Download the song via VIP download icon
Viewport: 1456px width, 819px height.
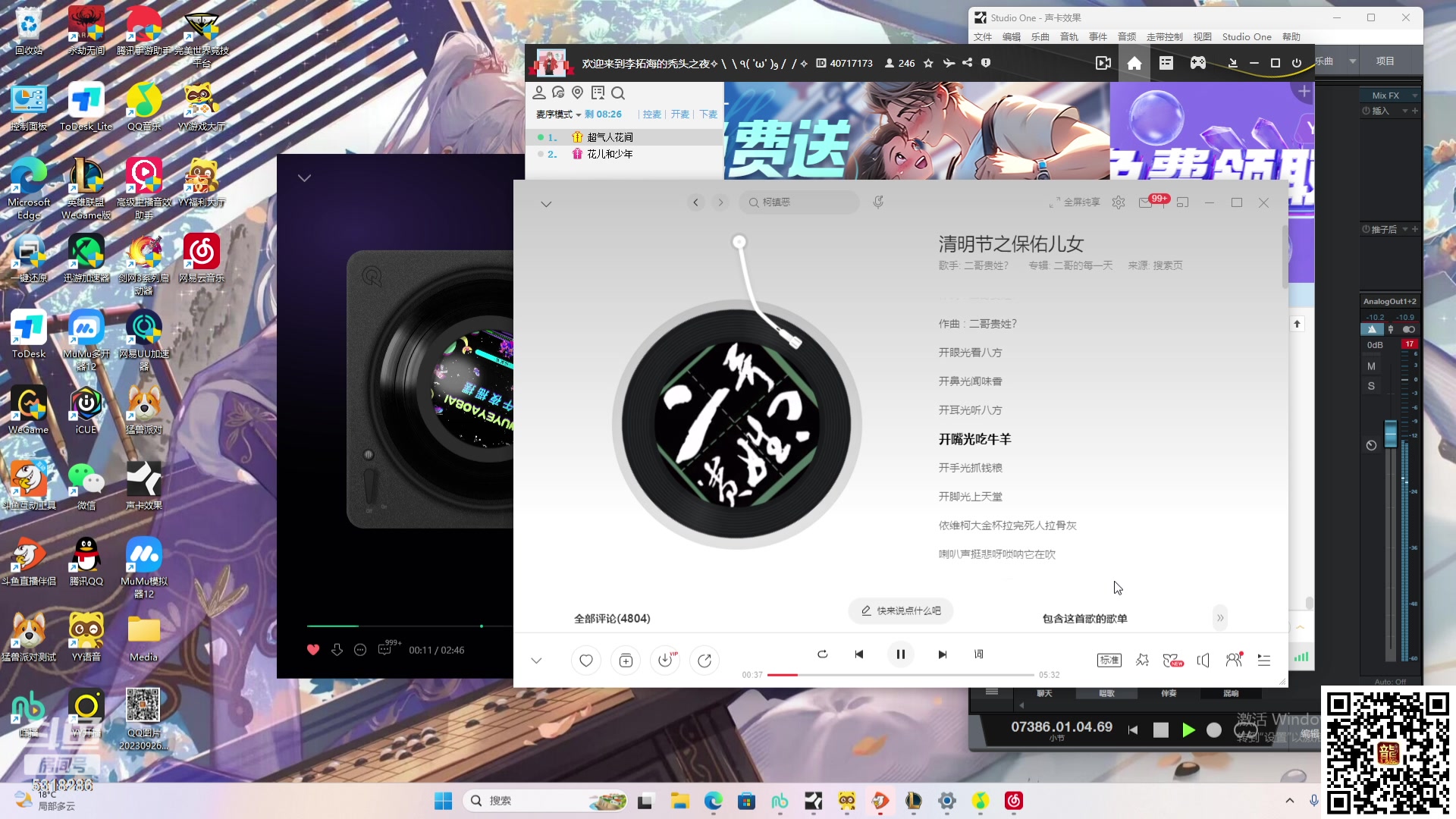pyautogui.click(x=665, y=661)
